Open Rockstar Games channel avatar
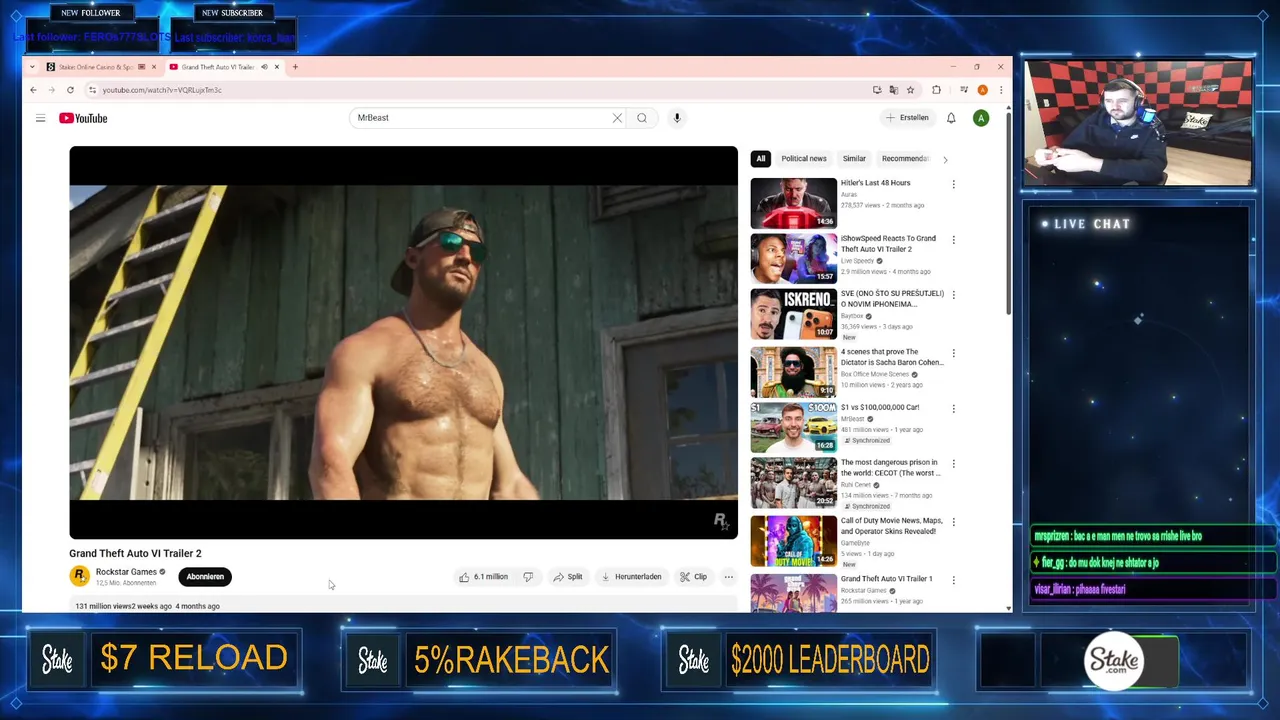The image size is (1280, 720). [79, 576]
